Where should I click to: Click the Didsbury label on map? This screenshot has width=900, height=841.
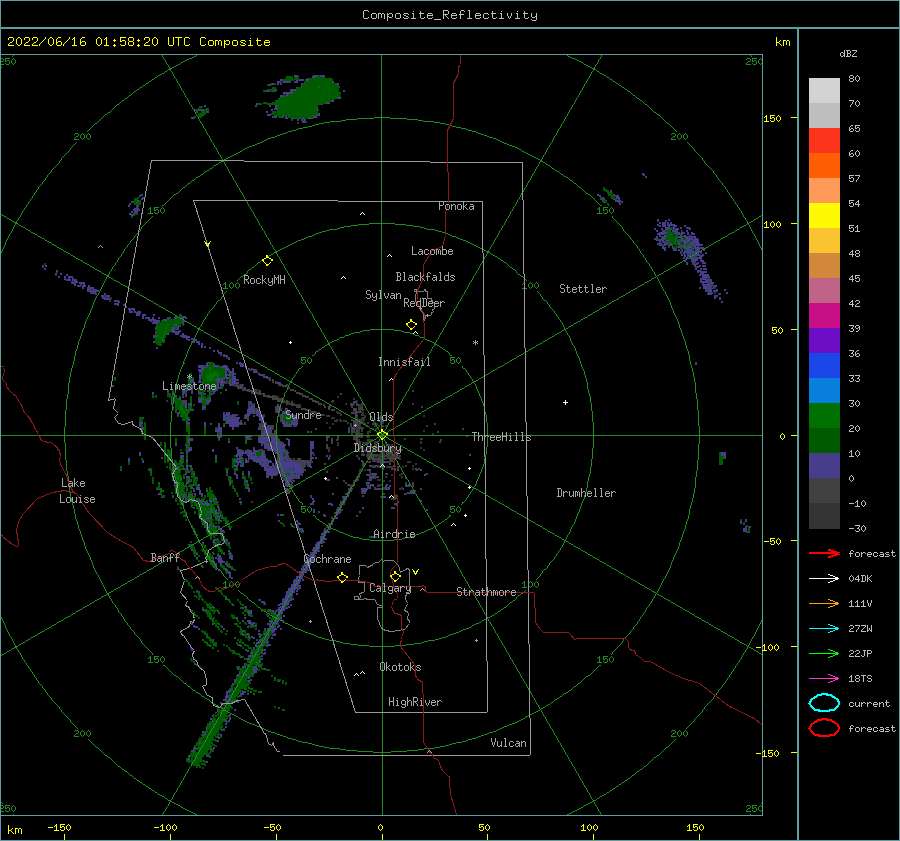click(377, 448)
